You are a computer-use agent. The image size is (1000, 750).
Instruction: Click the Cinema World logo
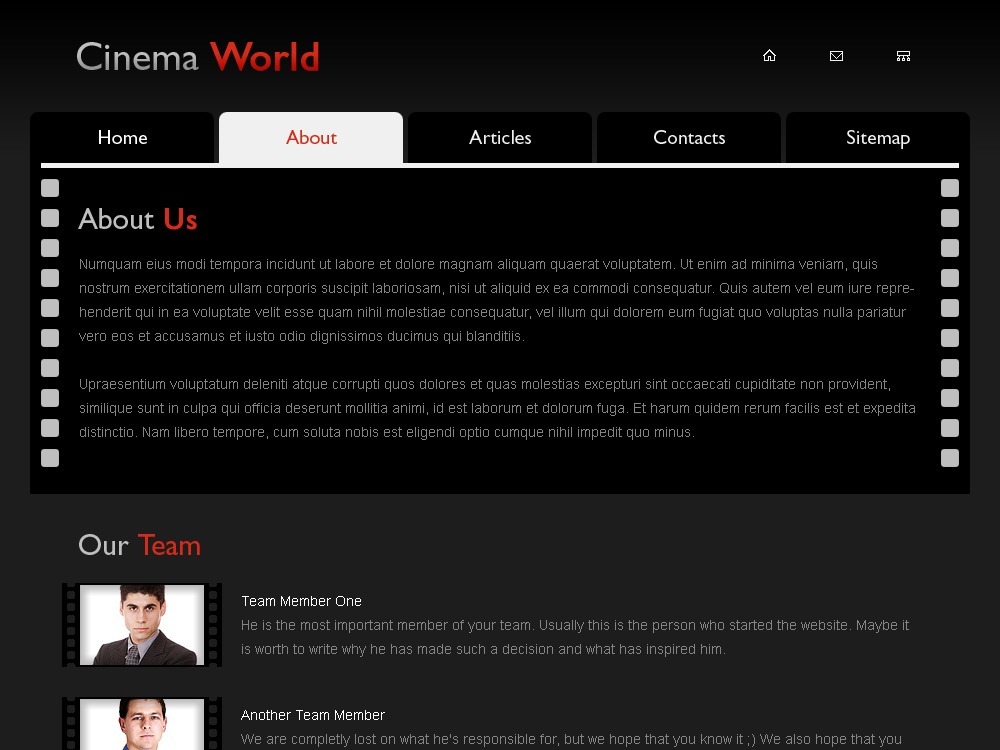197,57
